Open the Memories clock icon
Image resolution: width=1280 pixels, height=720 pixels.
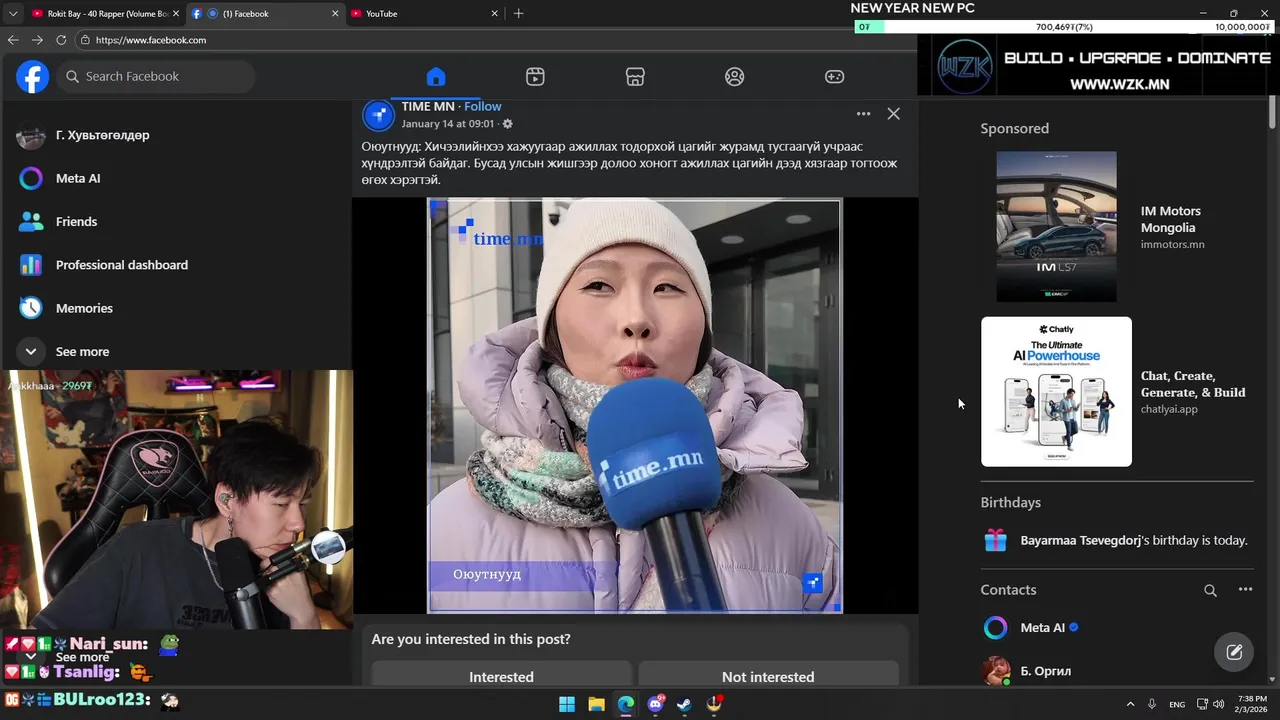[x=31, y=308]
